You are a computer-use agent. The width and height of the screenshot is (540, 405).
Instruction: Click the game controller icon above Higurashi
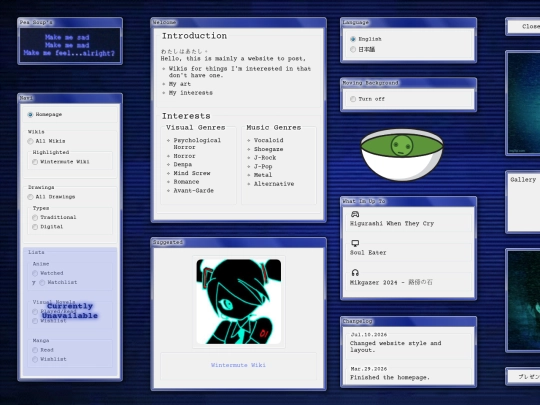click(355, 214)
